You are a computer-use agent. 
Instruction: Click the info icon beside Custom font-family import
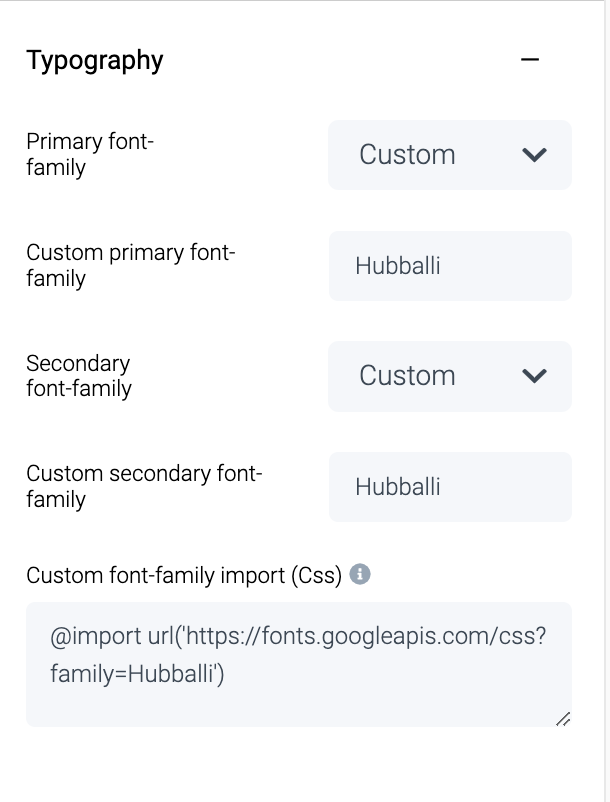361,575
